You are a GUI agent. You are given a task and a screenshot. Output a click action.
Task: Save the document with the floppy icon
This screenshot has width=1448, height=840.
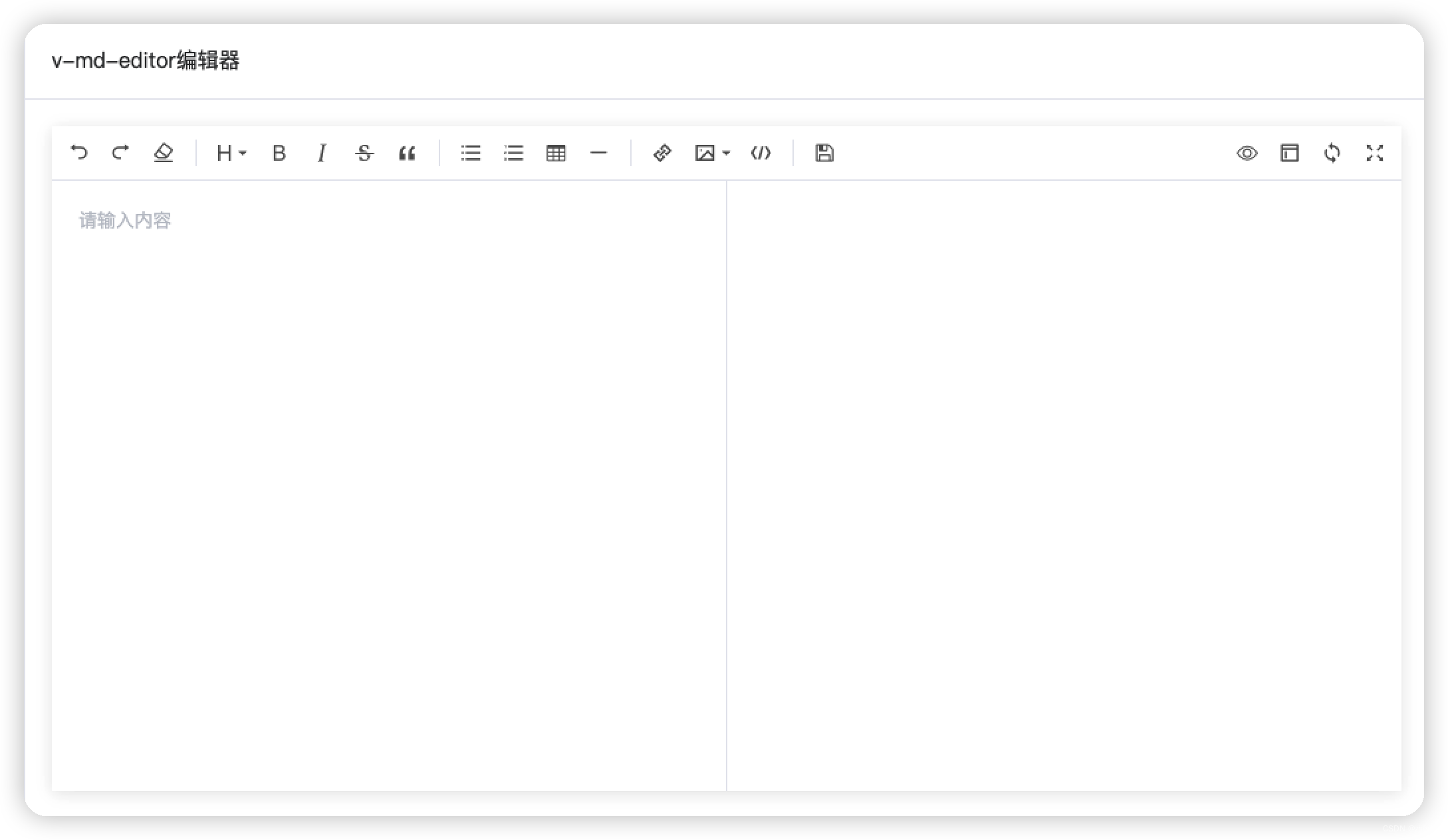(824, 153)
